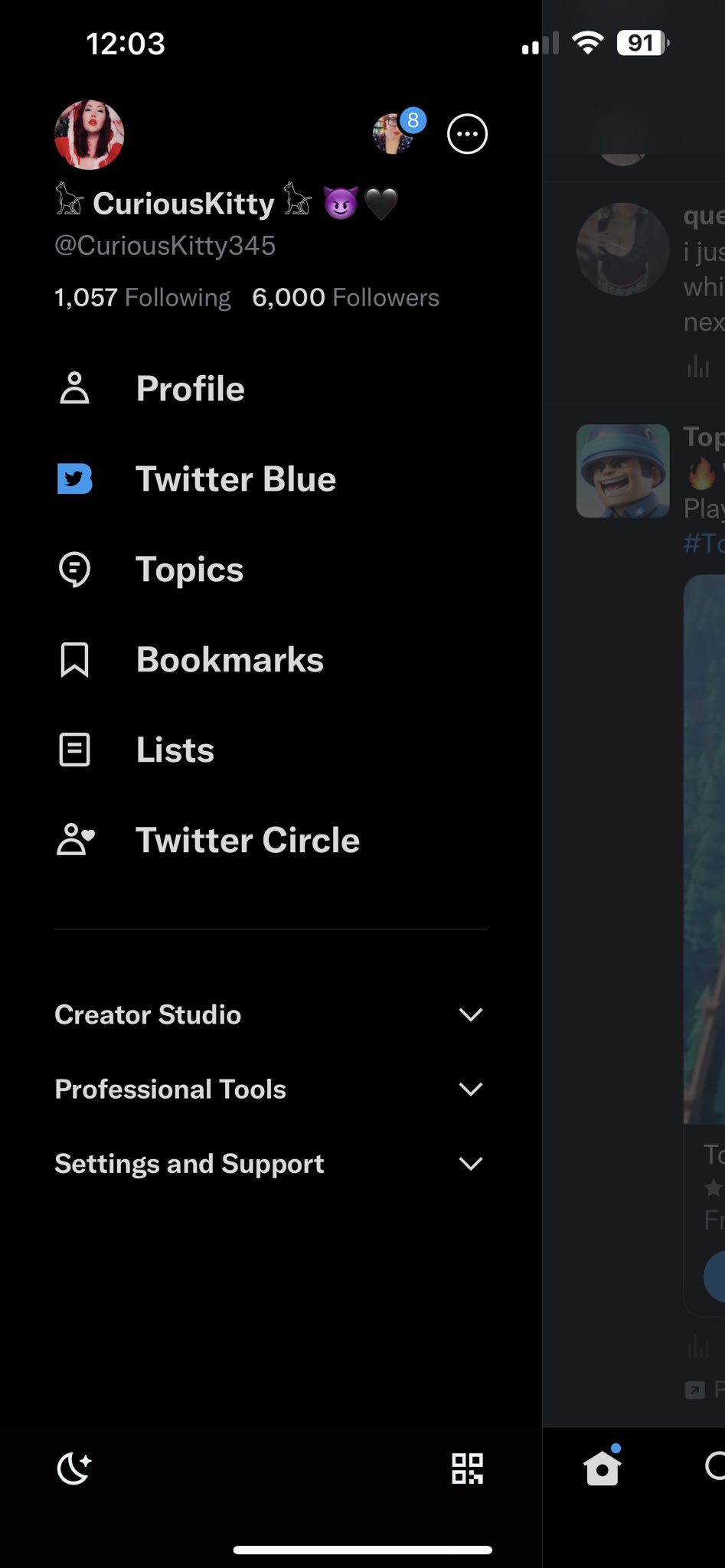Open the Bookmarks menu item
The height and width of the screenshot is (1568, 725).
pyautogui.click(x=271, y=659)
